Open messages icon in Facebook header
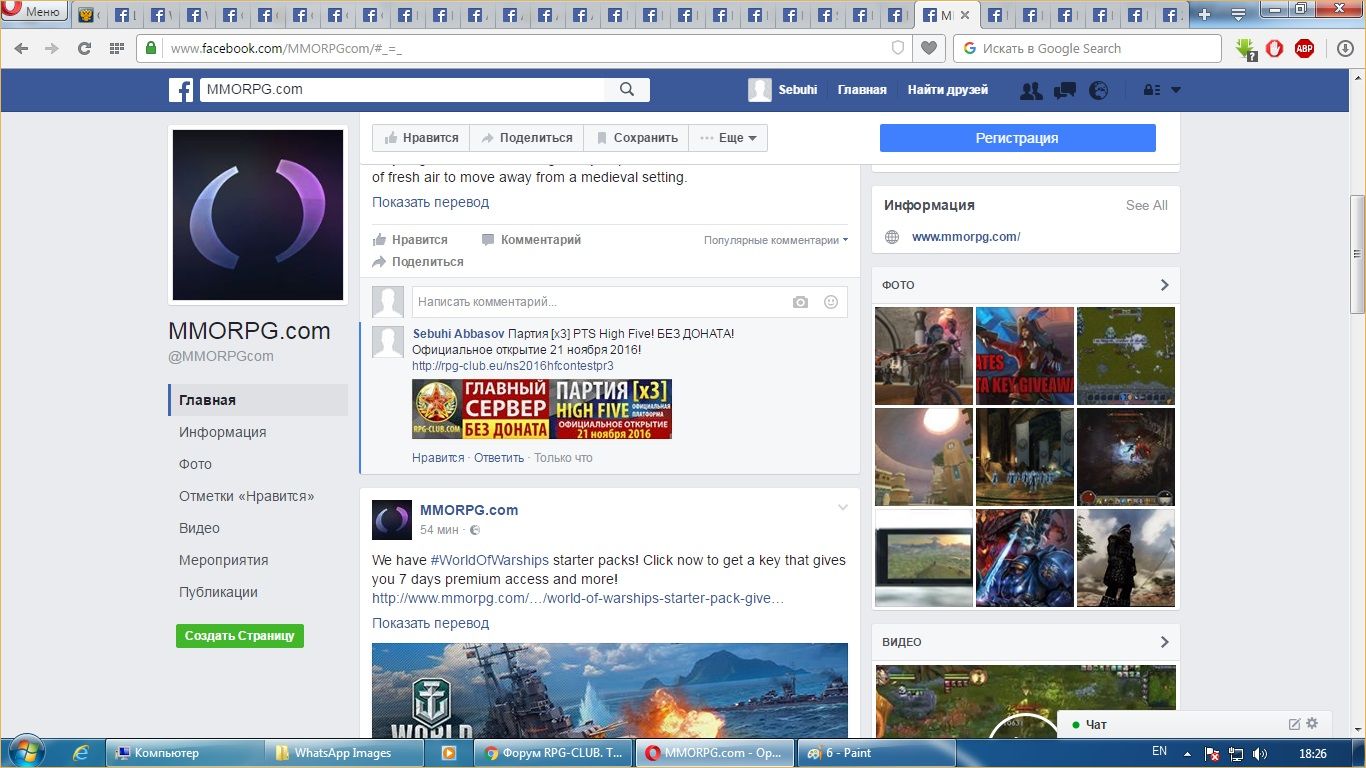 tap(1064, 90)
